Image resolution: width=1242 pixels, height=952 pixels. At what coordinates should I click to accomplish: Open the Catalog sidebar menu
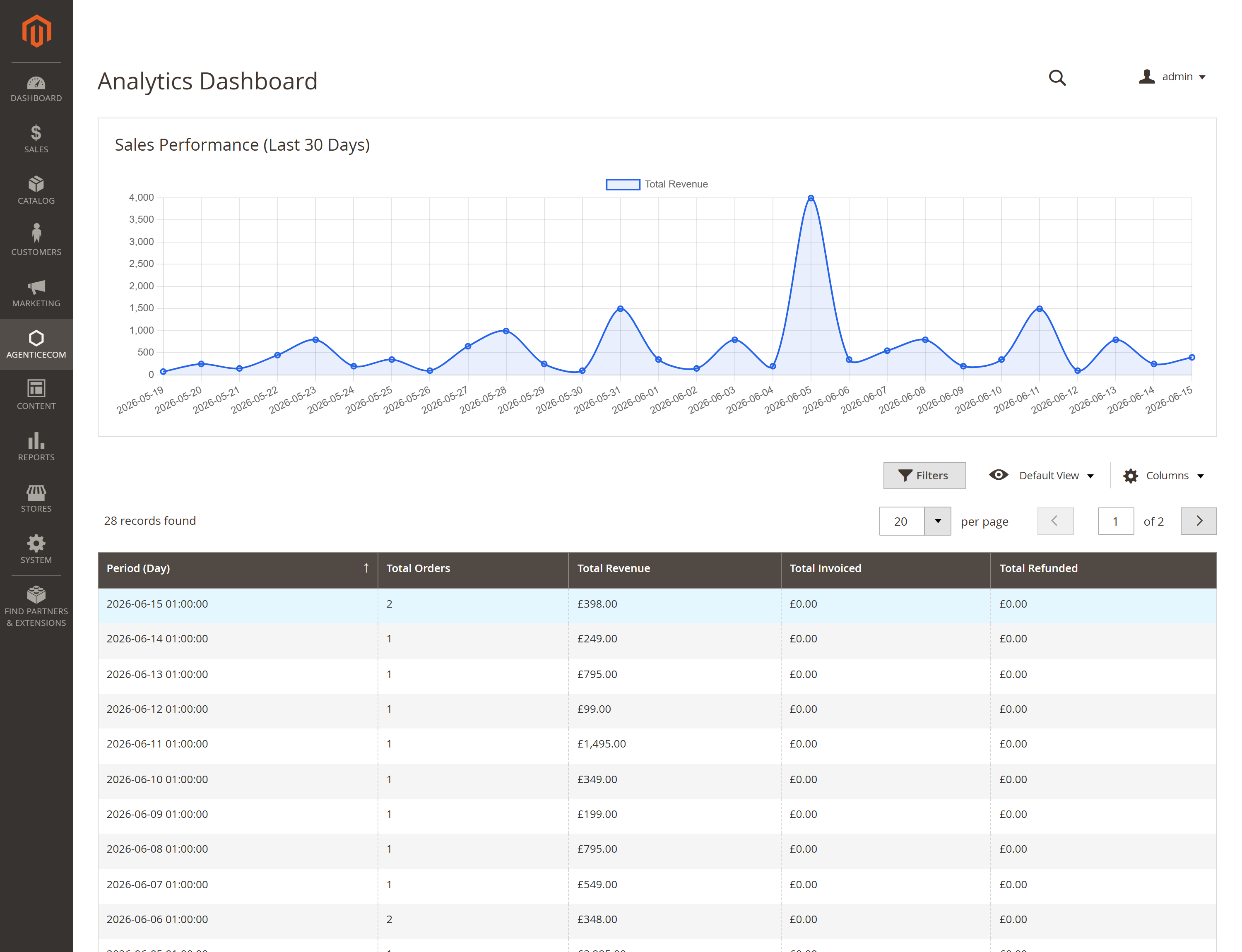coord(36,190)
